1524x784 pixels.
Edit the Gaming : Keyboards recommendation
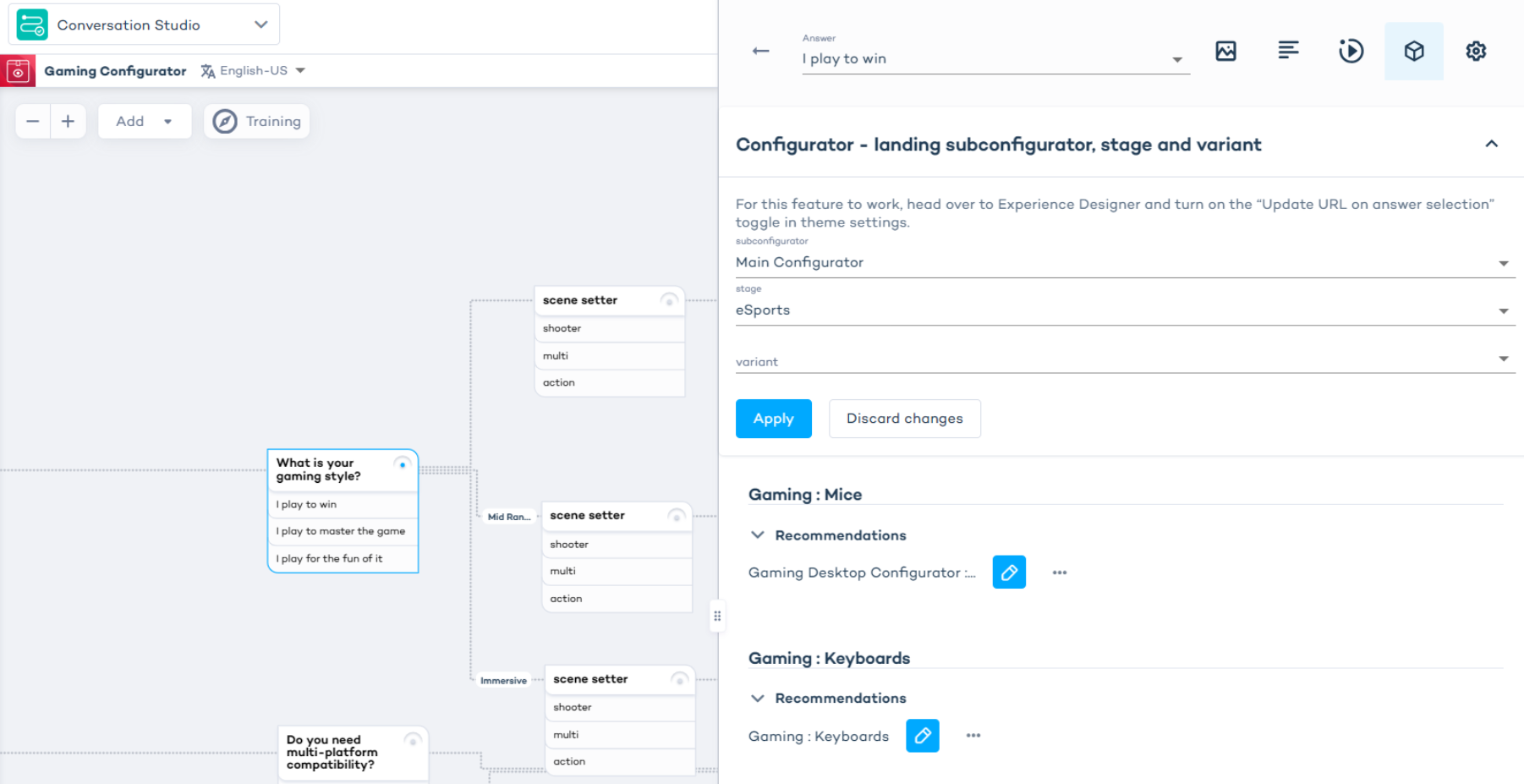tap(923, 736)
